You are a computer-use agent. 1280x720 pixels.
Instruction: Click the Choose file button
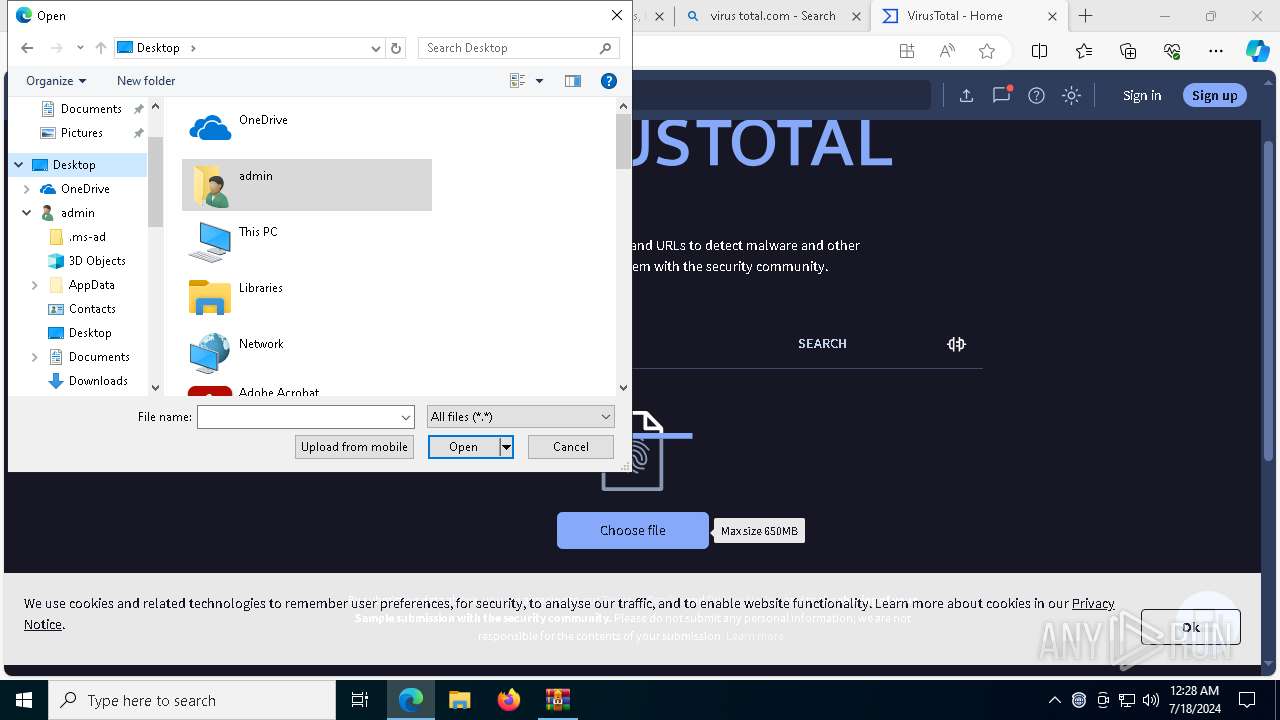pos(632,530)
